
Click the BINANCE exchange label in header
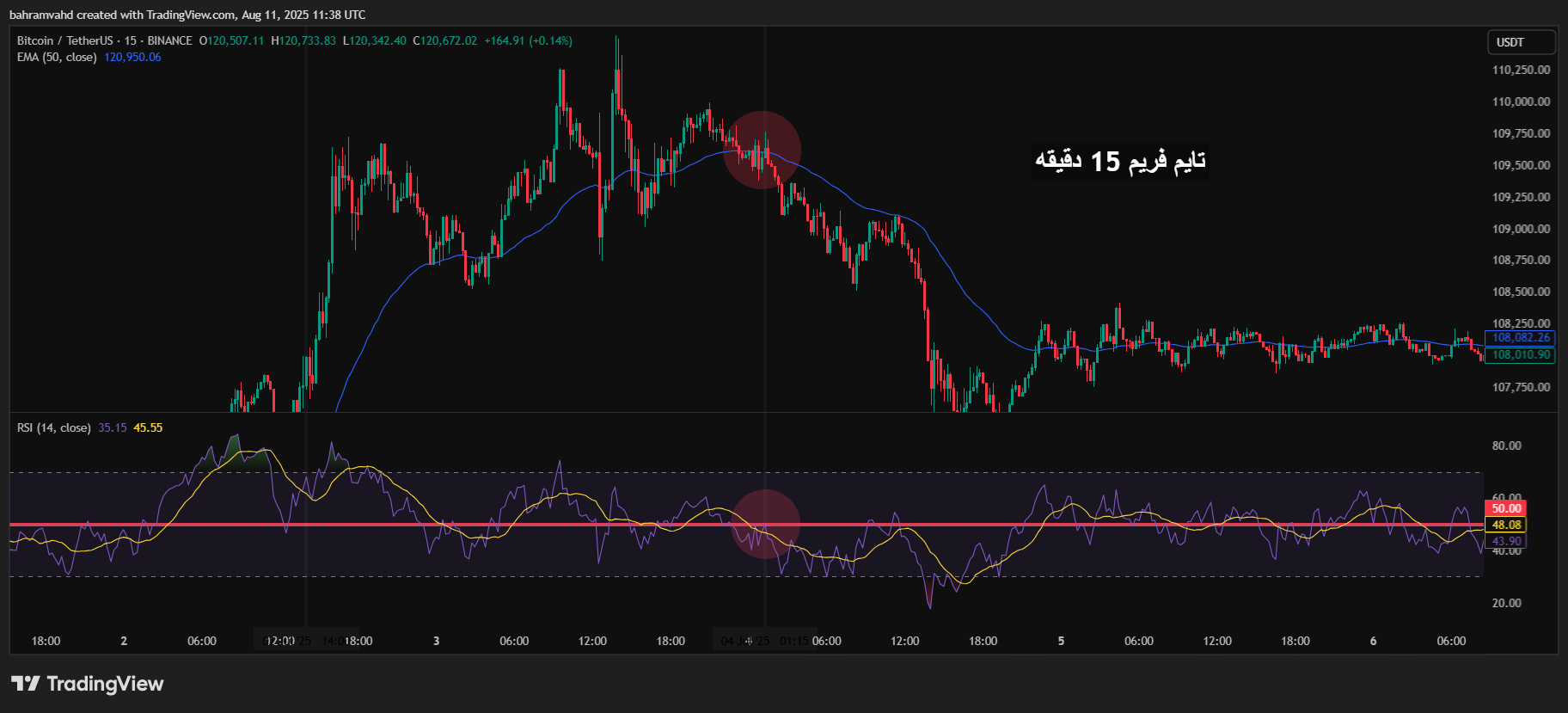pyautogui.click(x=169, y=40)
